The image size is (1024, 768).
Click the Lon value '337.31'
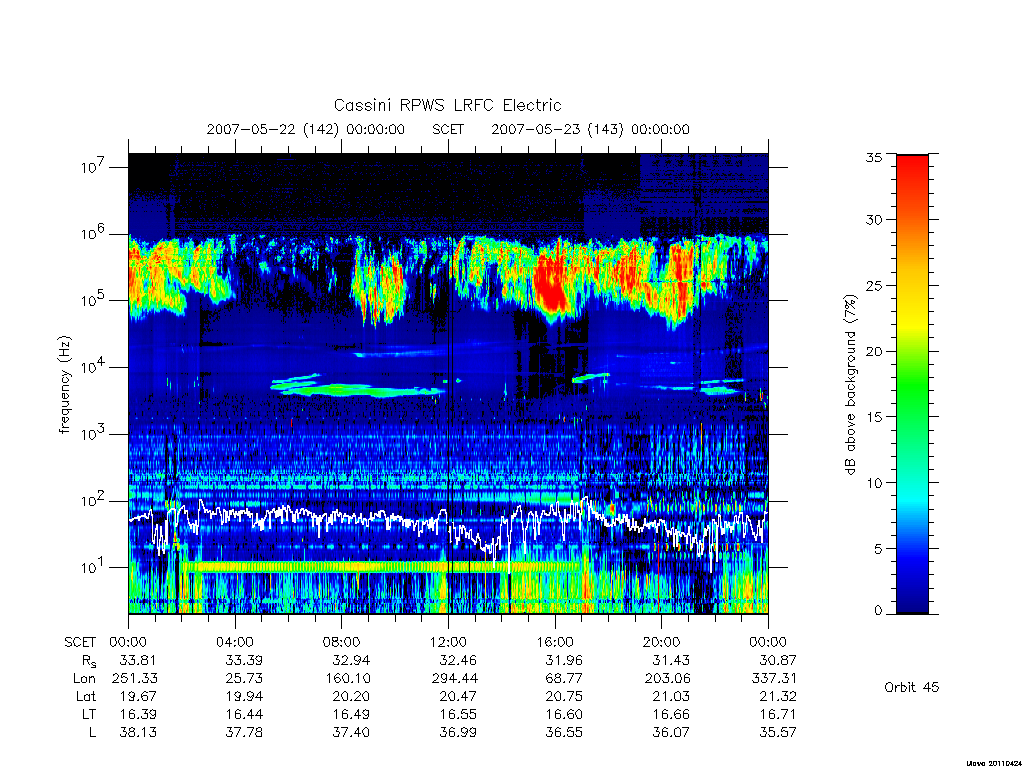tap(774, 679)
